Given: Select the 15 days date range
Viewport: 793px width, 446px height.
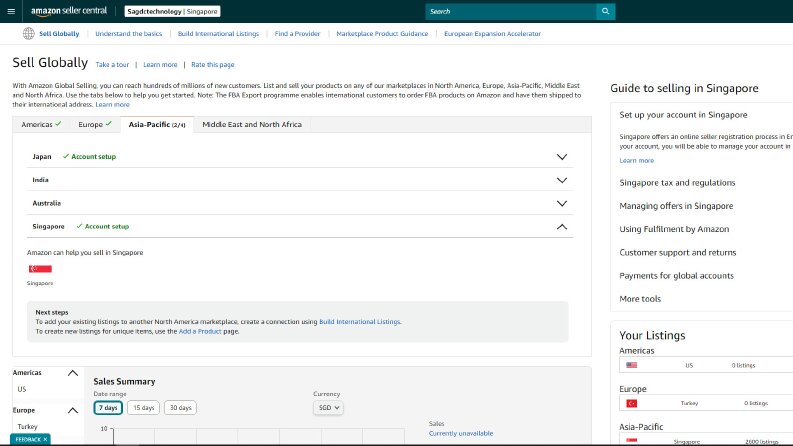Looking at the screenshot, I should coord(144,408).
